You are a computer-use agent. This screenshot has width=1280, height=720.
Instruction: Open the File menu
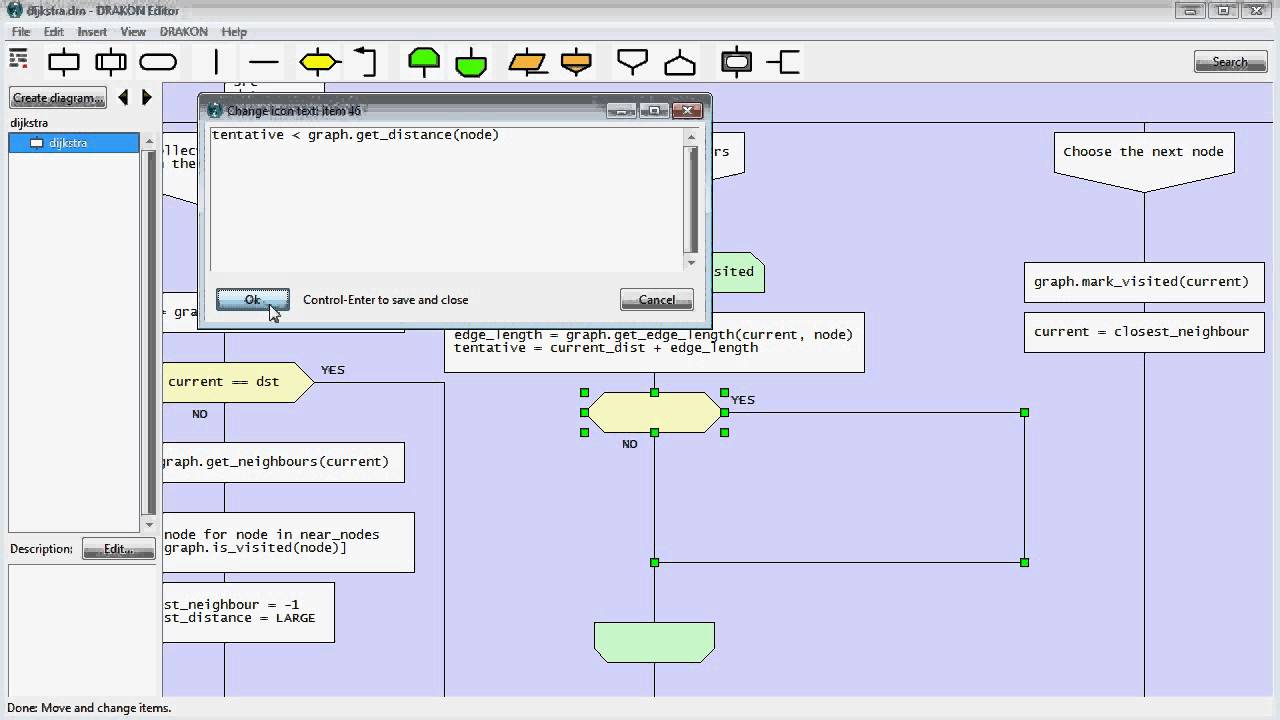[21, 32]
